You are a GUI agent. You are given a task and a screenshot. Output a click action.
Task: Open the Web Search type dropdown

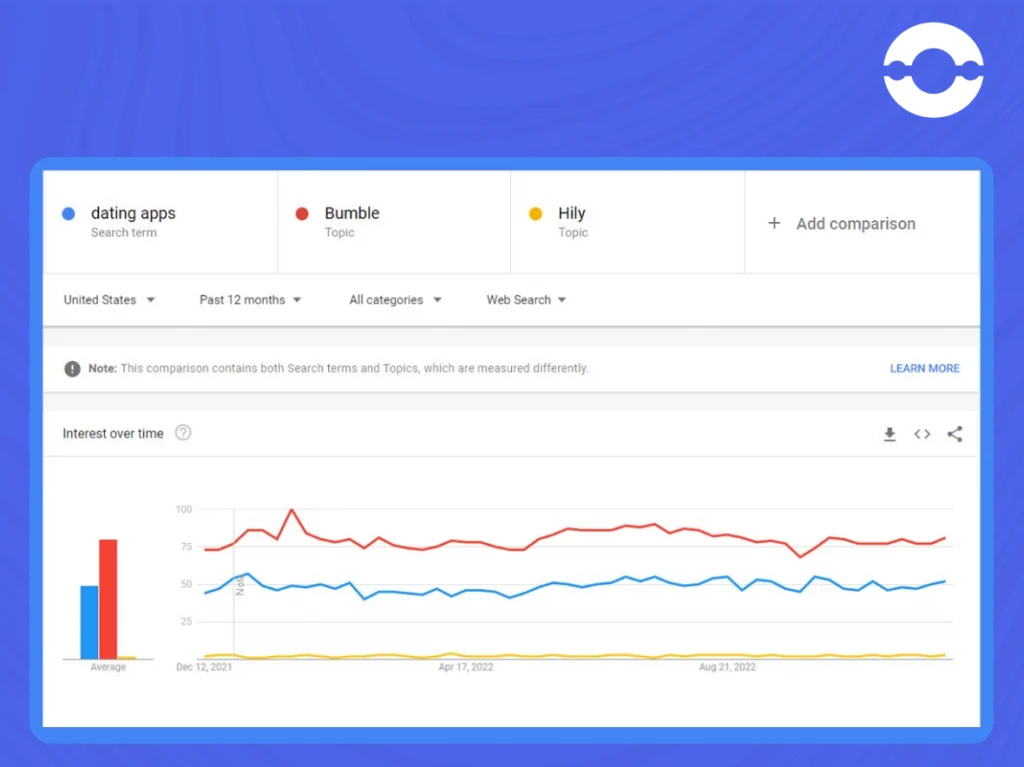click(x=526, y=300)
